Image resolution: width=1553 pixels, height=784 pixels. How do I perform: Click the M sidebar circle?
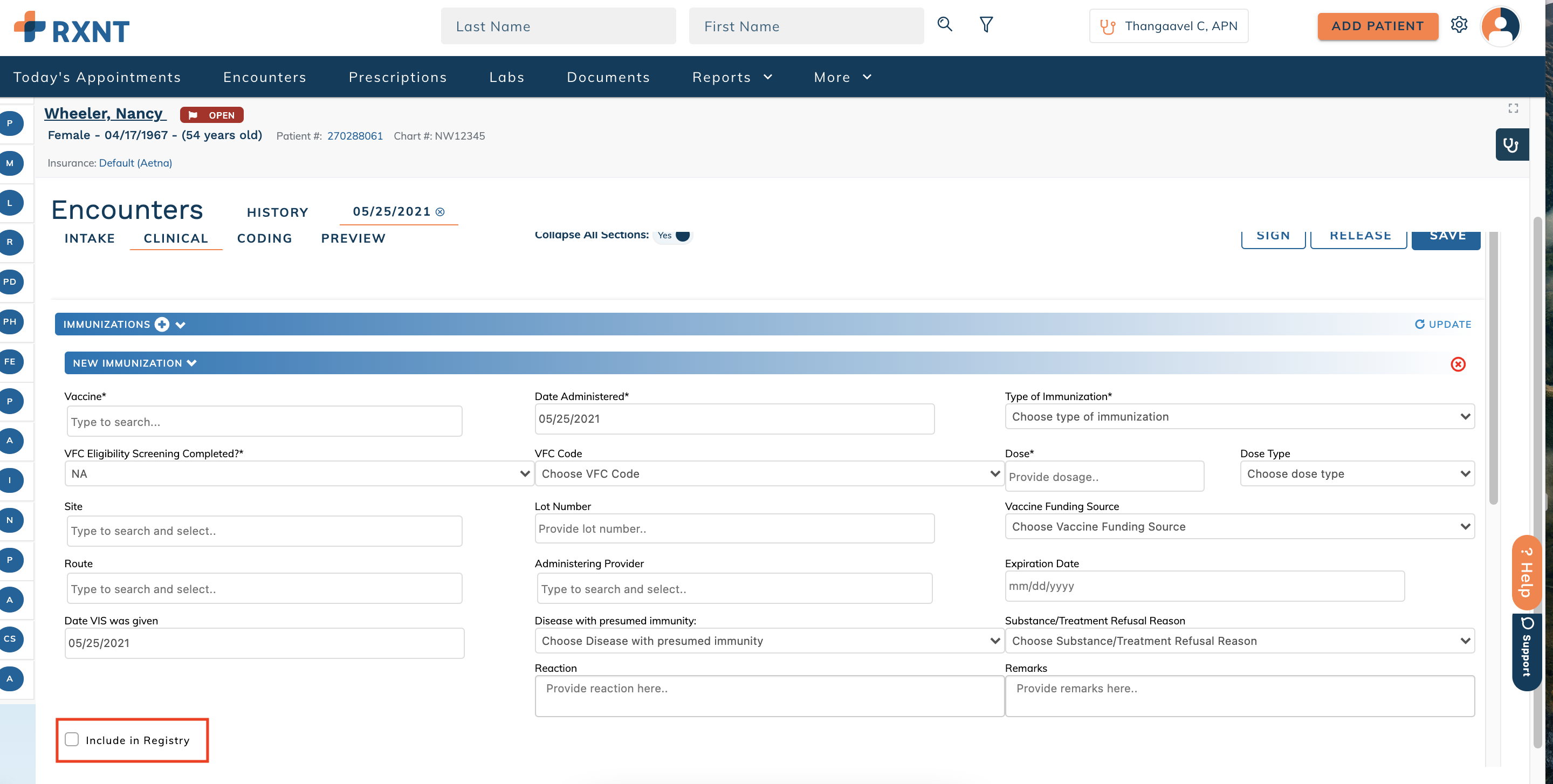tap(10, 163)
